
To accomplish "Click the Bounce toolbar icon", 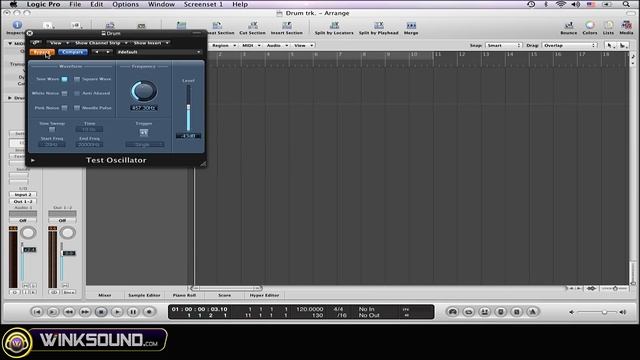I will tap(569, 25).
